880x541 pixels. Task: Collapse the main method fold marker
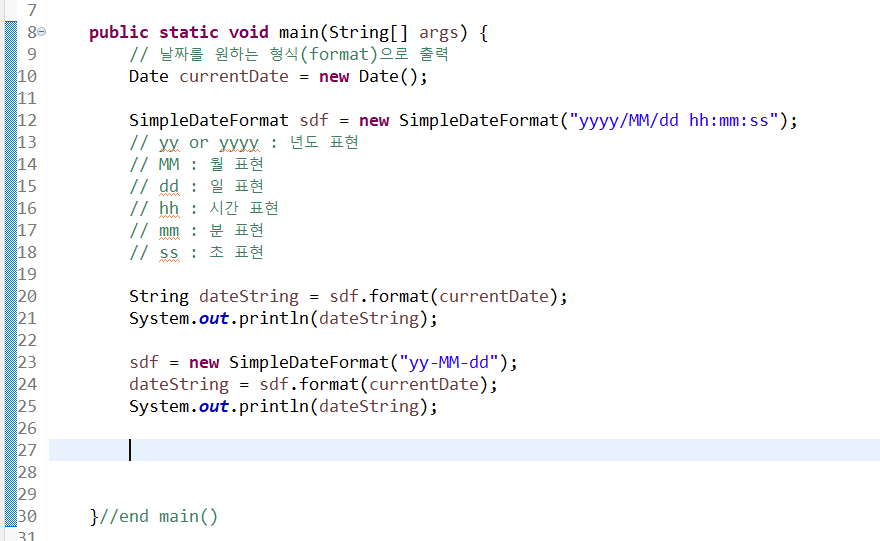(x=42, y=32)
